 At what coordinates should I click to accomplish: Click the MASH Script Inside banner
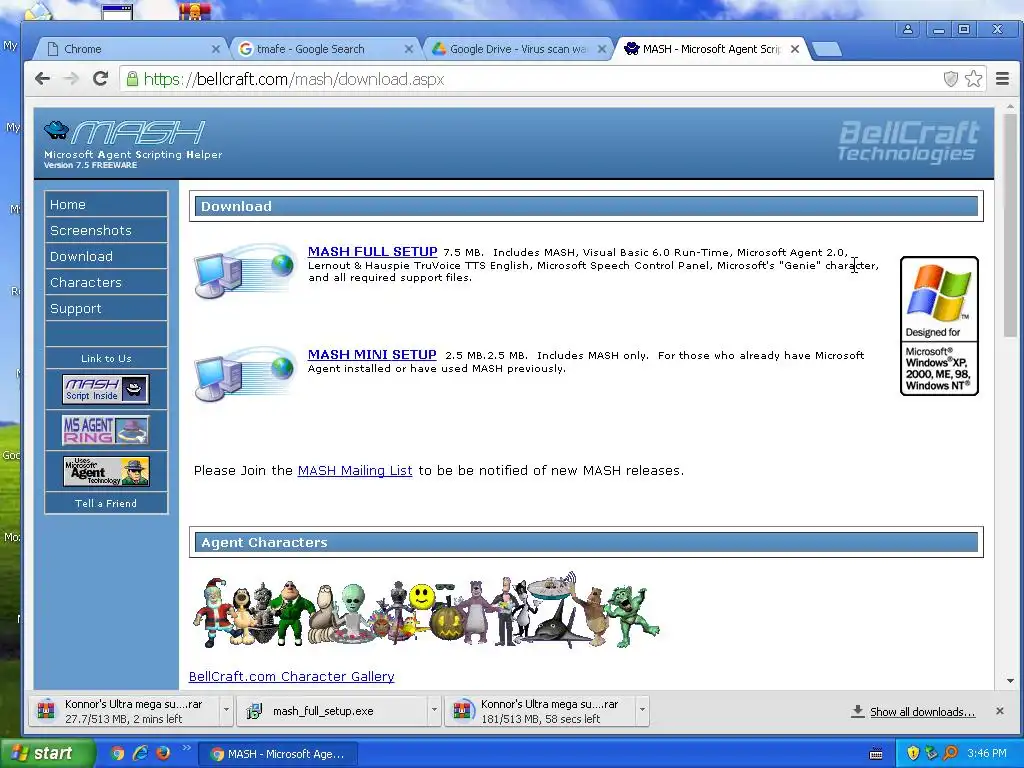point(106,389)
